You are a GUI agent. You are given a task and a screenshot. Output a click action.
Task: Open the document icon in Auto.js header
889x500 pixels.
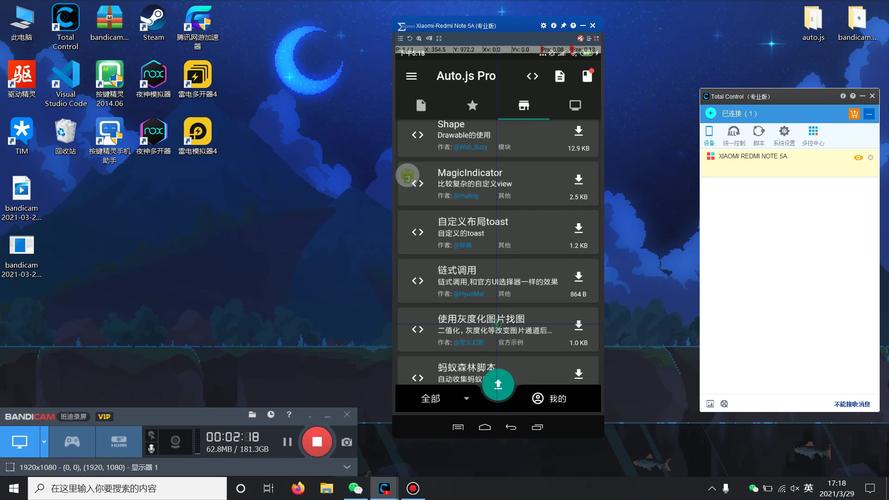click(x=560, y=76)
